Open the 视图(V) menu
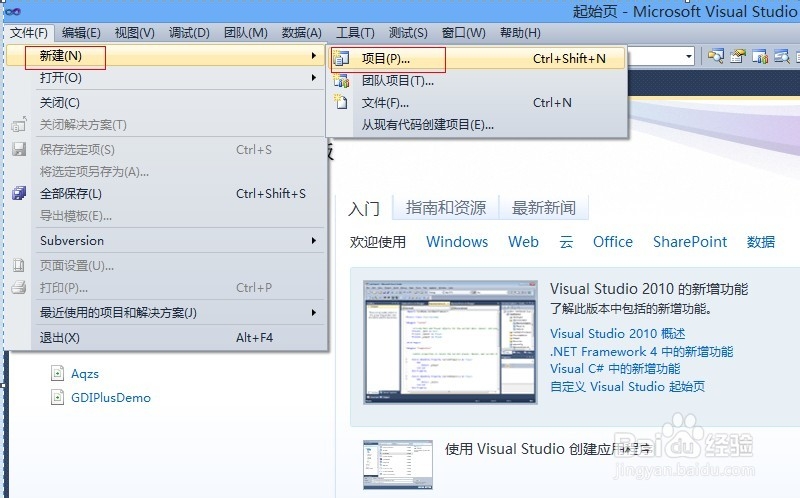This screenshot has height=498, width=800. click(135, 33)
